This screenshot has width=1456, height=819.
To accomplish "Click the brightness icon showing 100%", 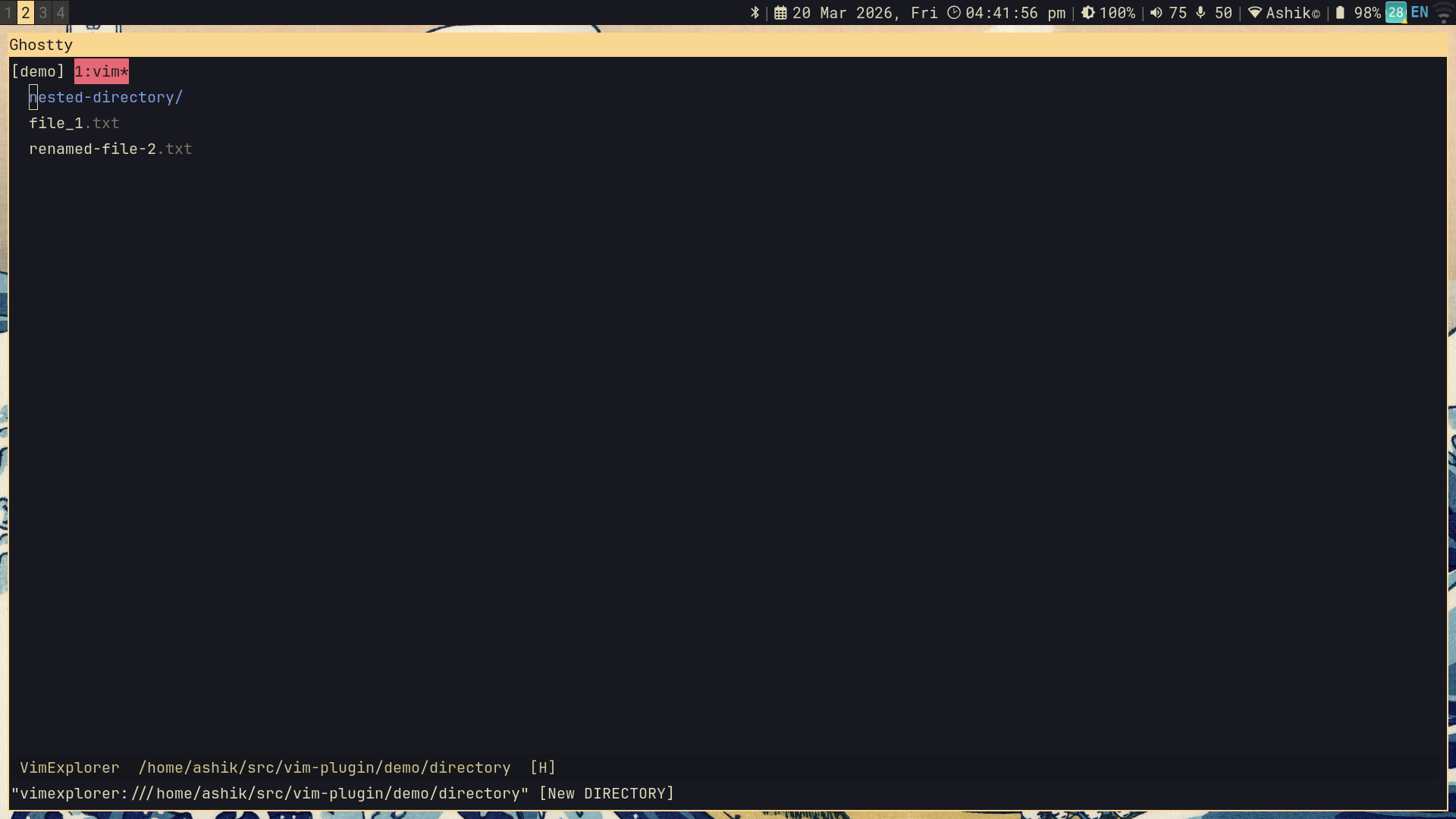I will click(x=1088, y=13).
